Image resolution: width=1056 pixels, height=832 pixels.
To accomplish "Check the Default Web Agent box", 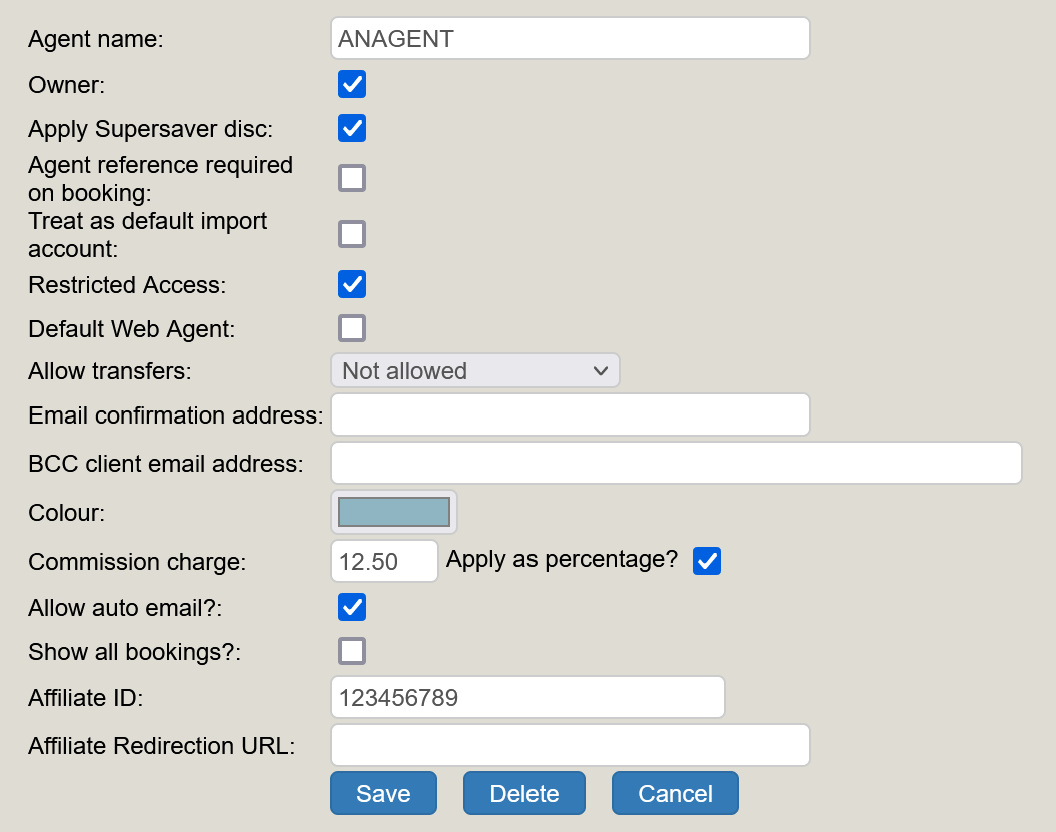I will pos(352,328).
